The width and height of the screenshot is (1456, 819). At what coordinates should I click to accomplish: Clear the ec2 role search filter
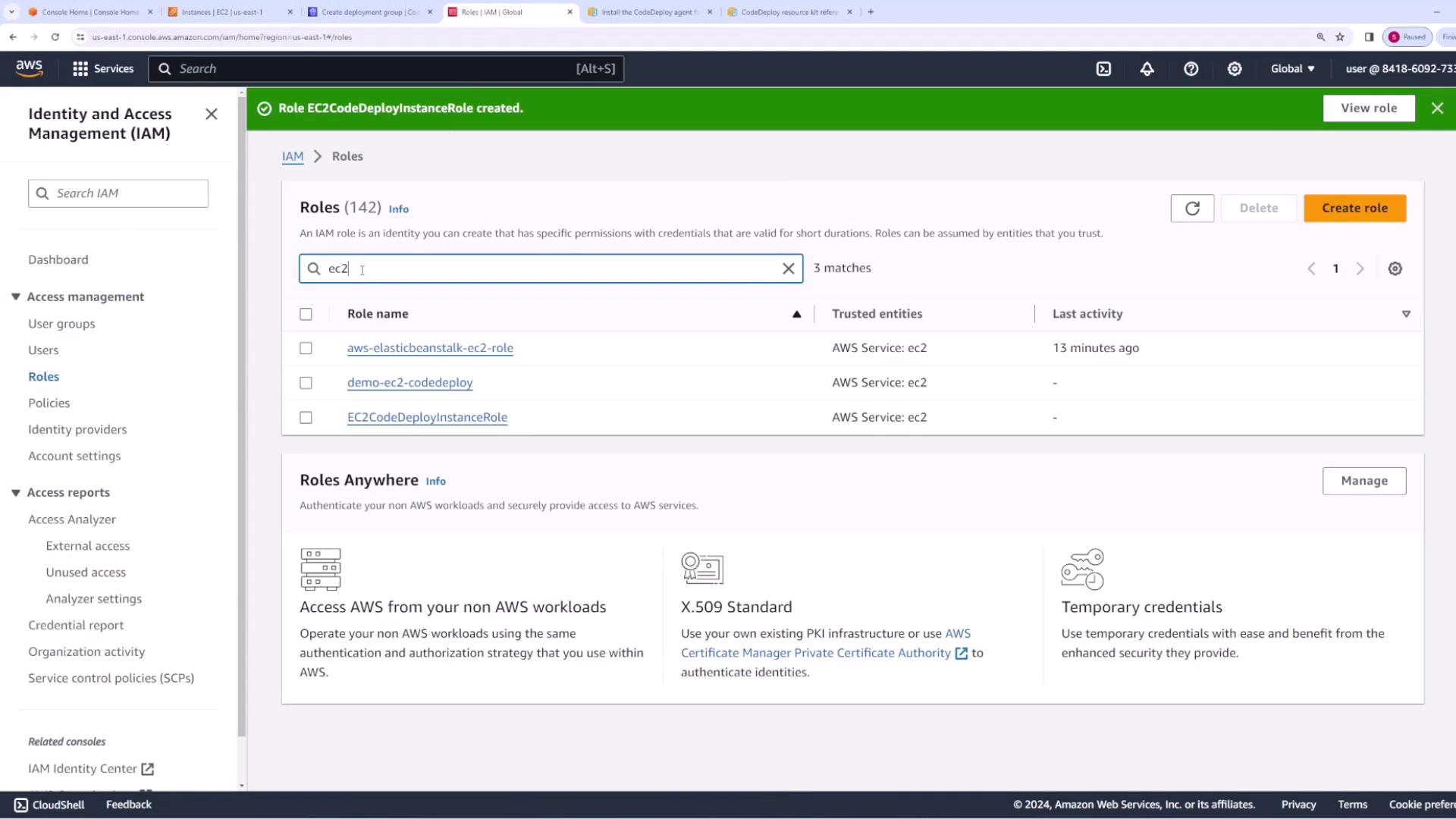[788, 268]
